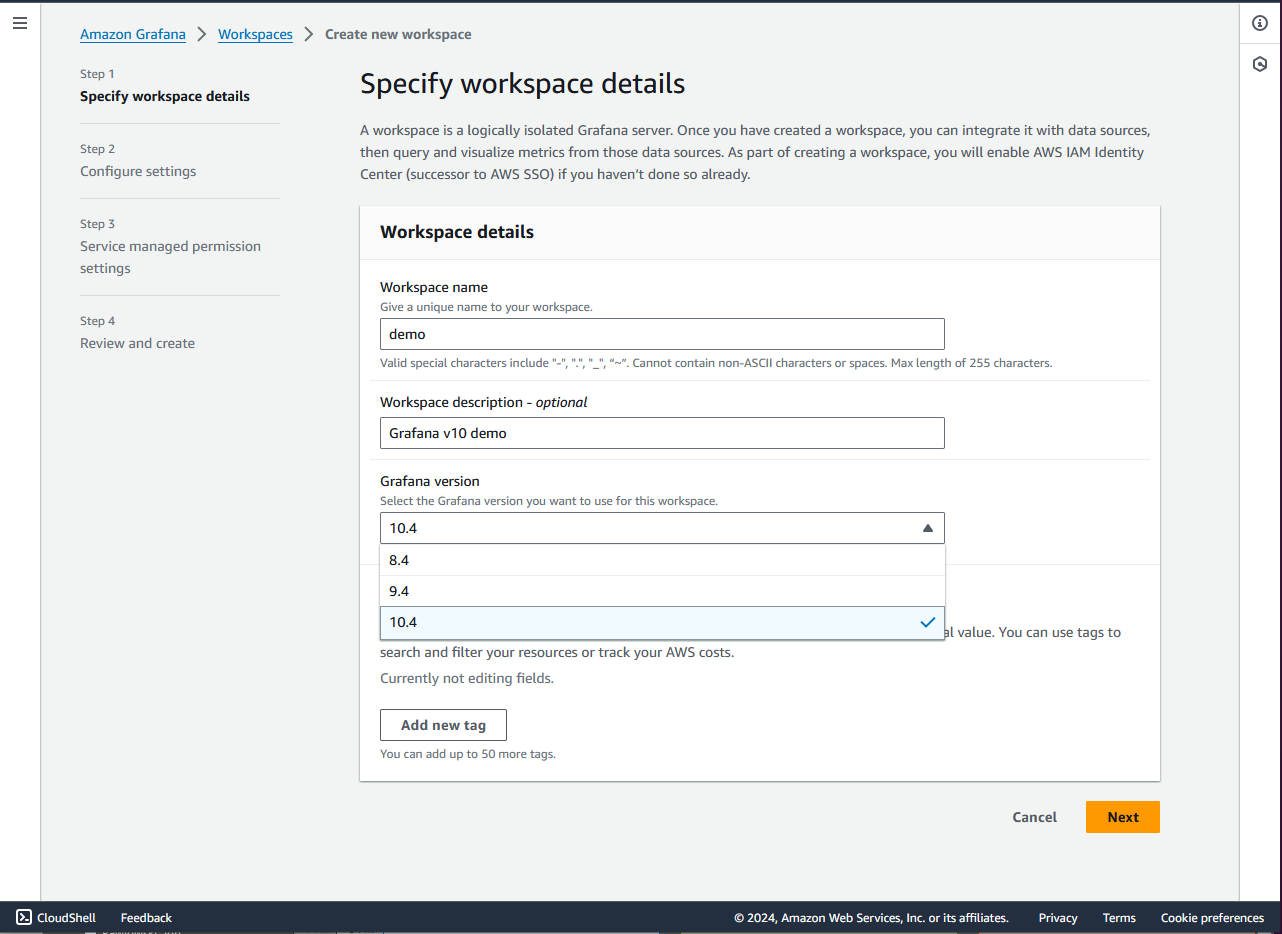The height and width of the screenshot is (934, 1282).
Task: Launch CloudShell from the bottom bar
Action: (x=54, y=917)
